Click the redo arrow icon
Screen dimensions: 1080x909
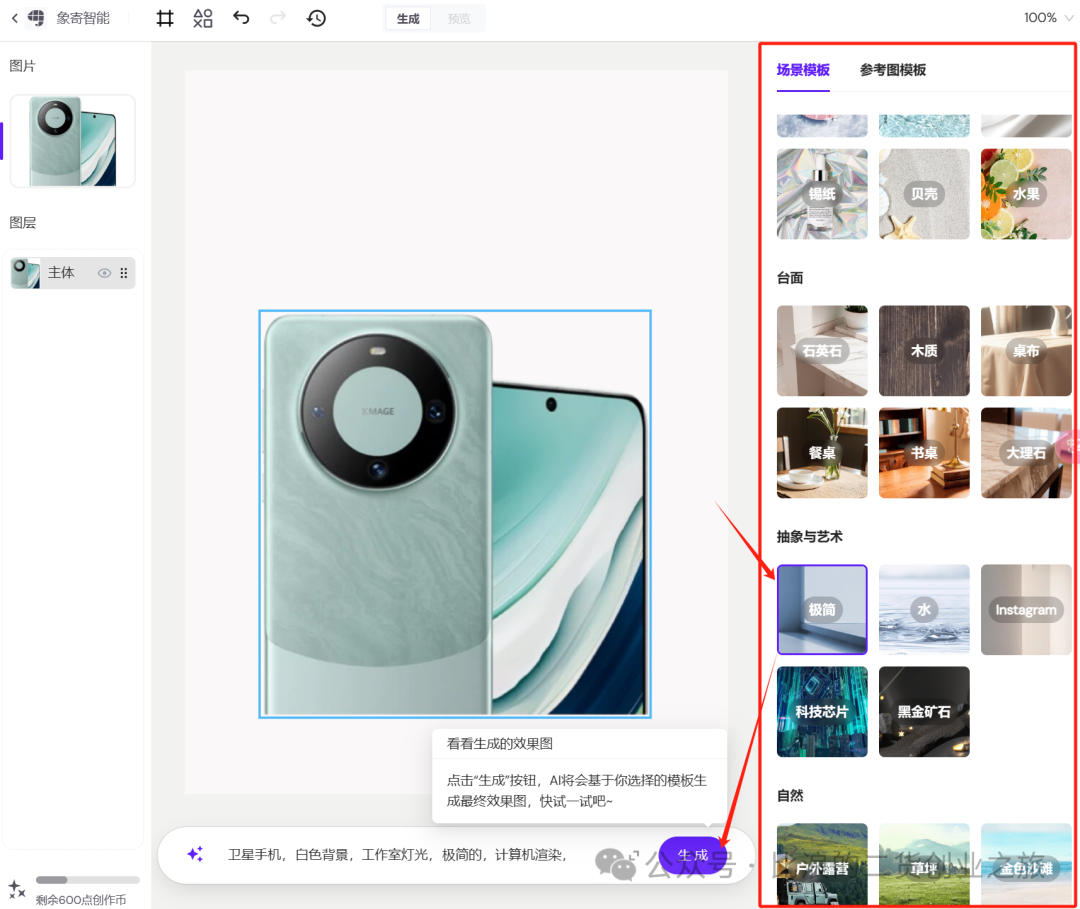[x=278, y=18]
